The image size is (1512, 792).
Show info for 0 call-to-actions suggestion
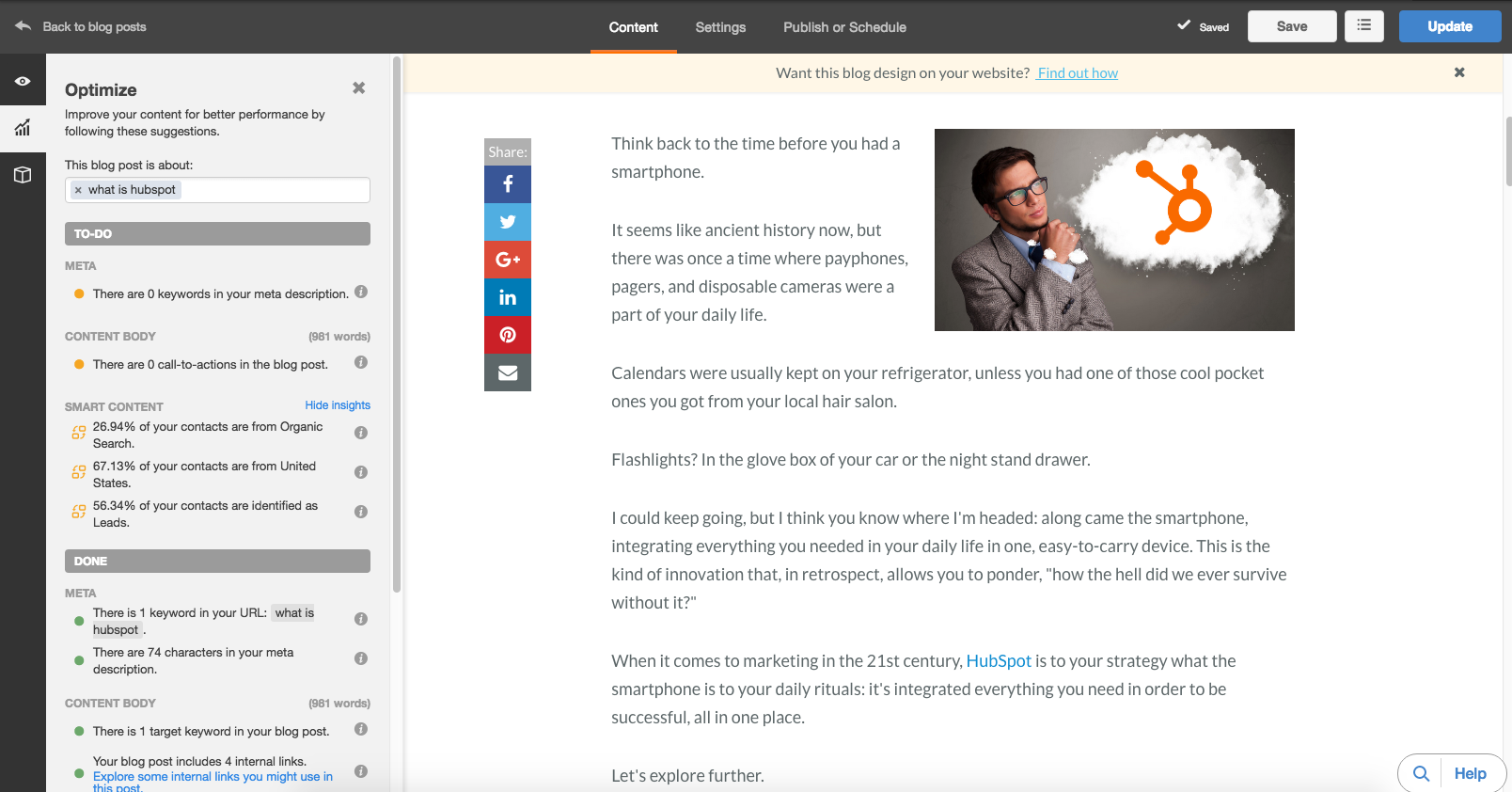click(x=361, y=362)
